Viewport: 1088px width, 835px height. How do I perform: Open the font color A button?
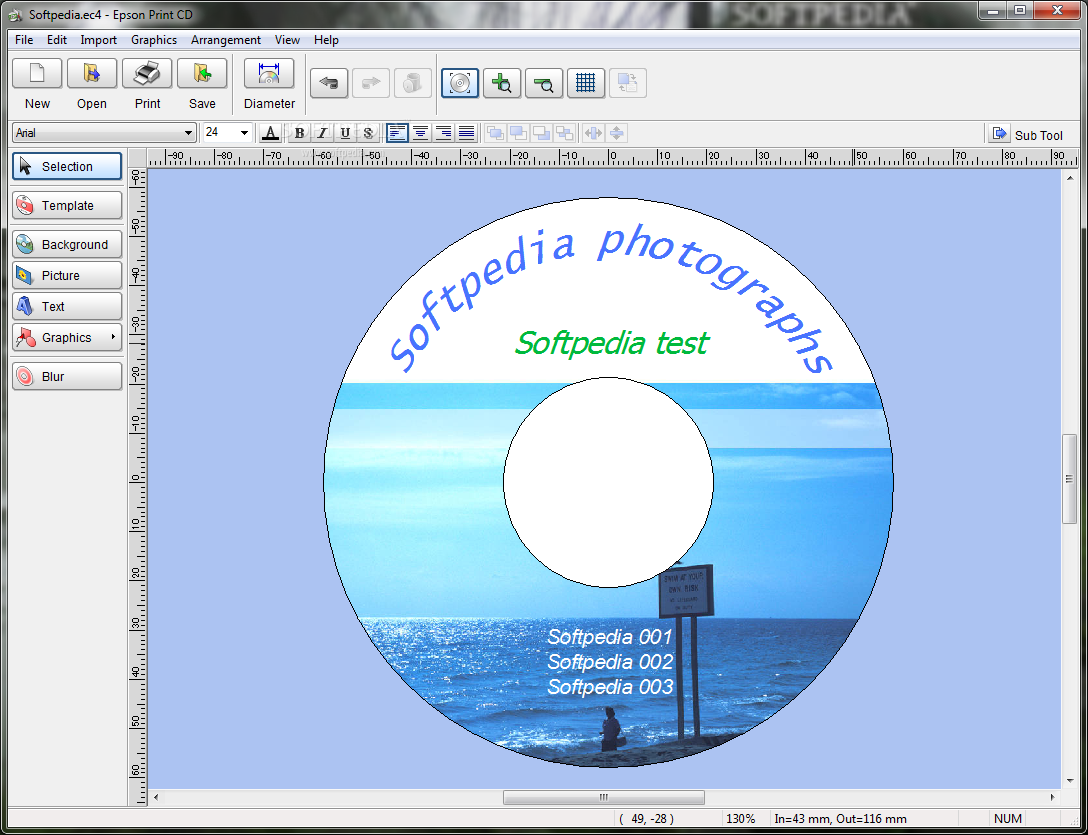point(271,133)
